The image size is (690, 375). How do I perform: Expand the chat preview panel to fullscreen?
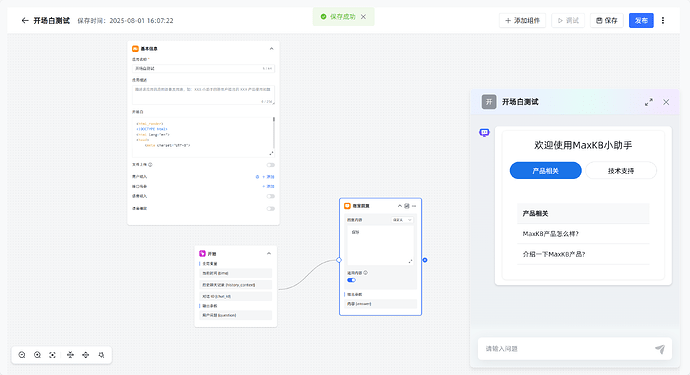click(649, 102)
